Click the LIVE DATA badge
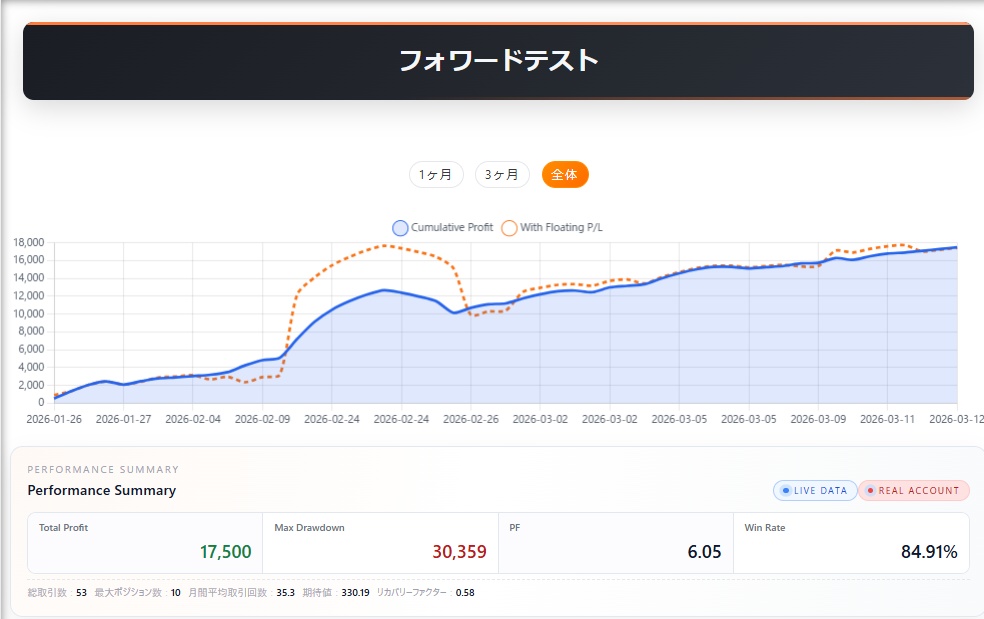The image size is (984, 619). point(815,491)
